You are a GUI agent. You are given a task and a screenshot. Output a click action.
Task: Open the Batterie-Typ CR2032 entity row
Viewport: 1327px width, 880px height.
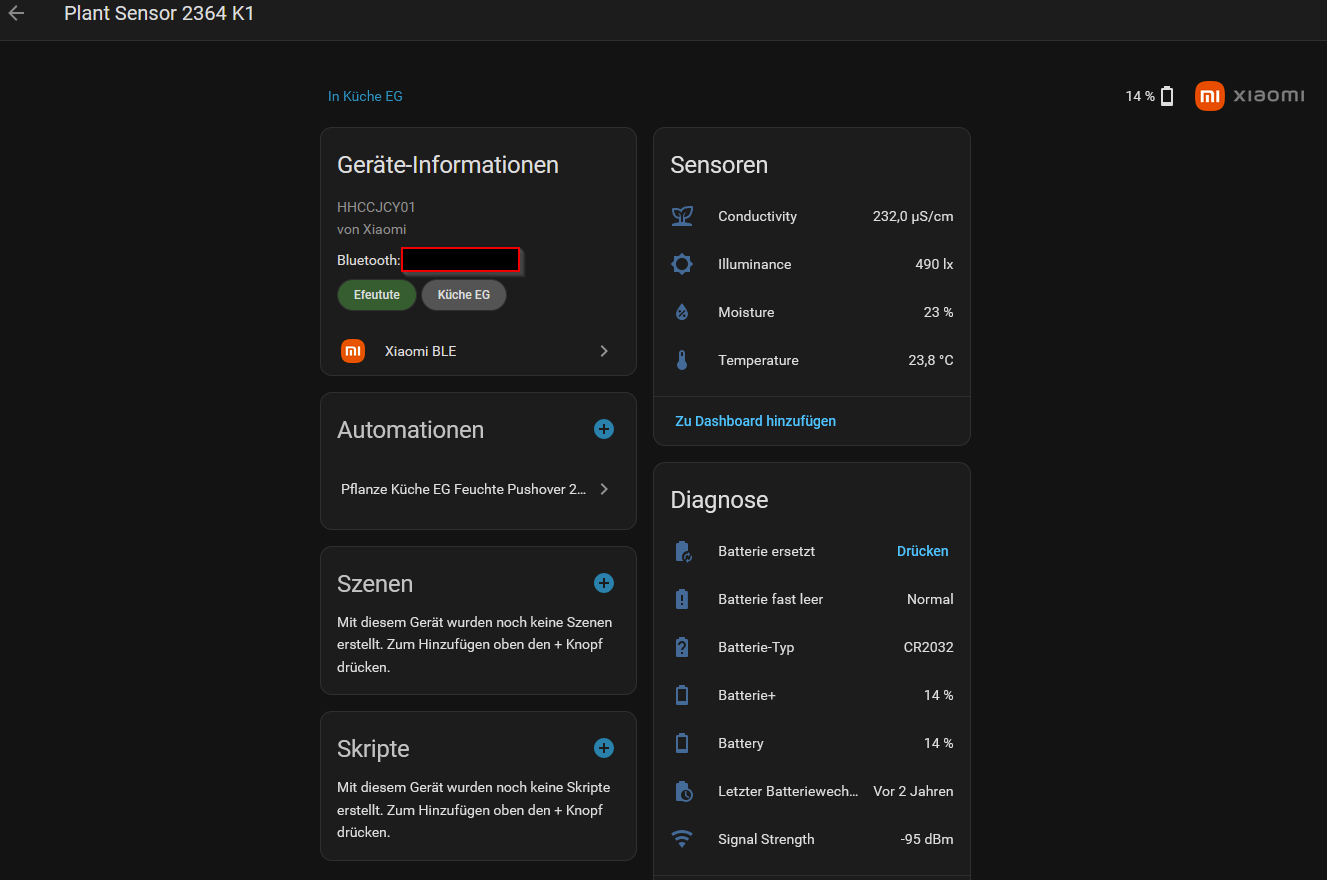812,647
